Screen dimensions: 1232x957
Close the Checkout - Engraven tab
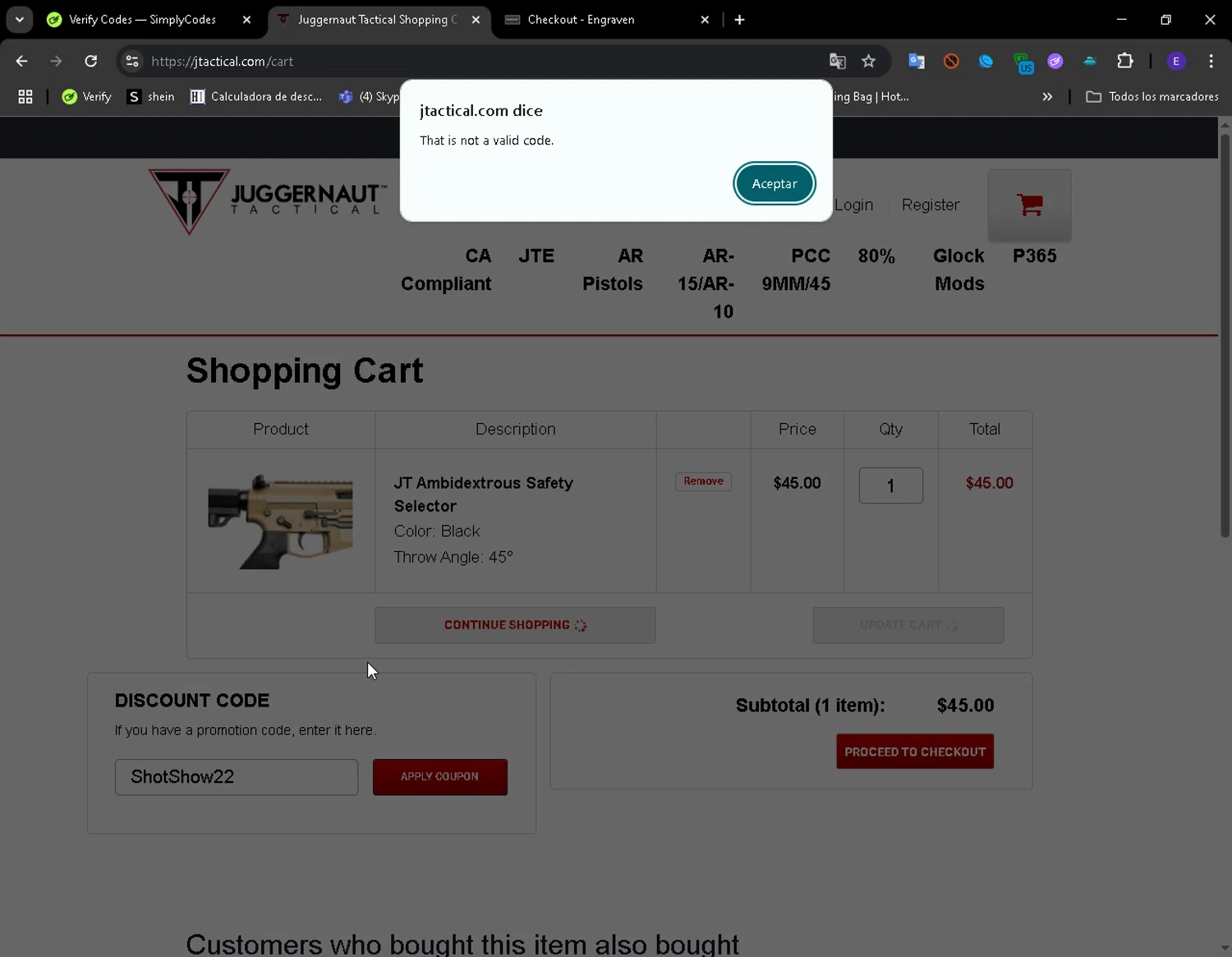tap(705, 20)
